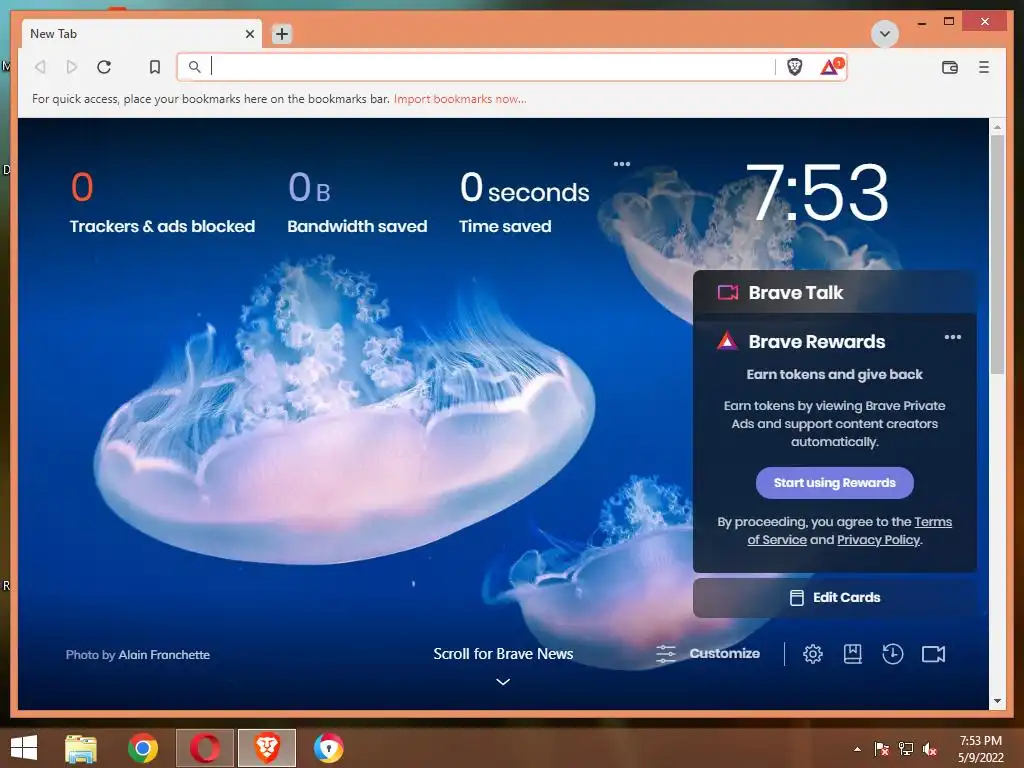Open Bookmarks icon in page footer
The width and height of the screenshot is (1024, 768).
pos(852,654)
